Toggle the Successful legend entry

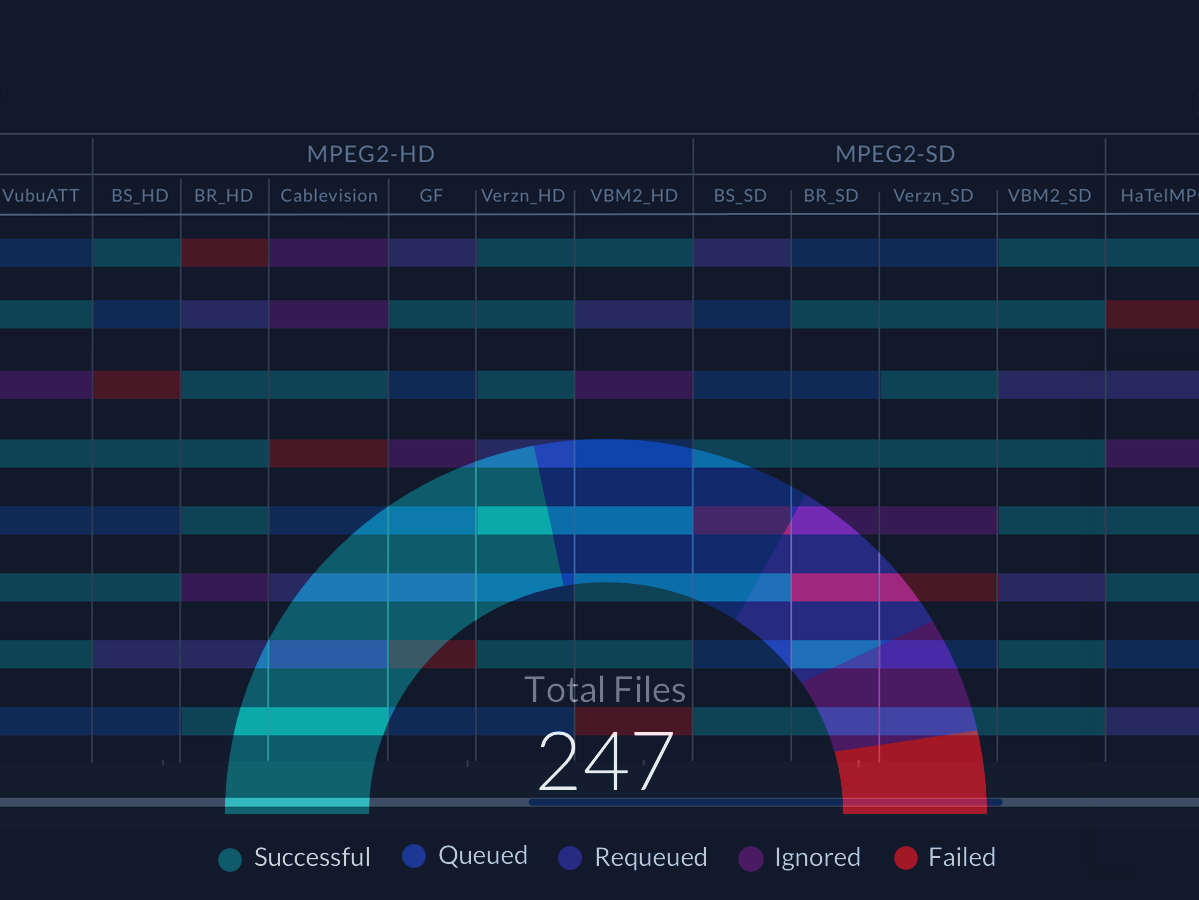[294, 858]
